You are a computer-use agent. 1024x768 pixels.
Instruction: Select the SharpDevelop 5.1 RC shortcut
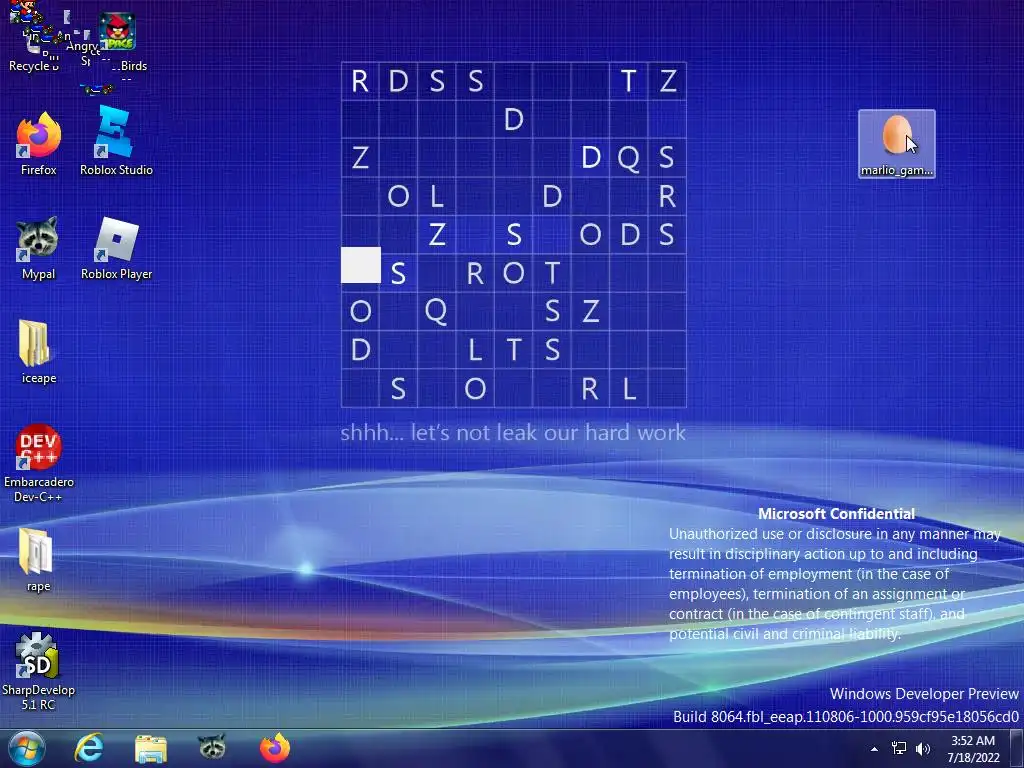(x=38, y=671)
